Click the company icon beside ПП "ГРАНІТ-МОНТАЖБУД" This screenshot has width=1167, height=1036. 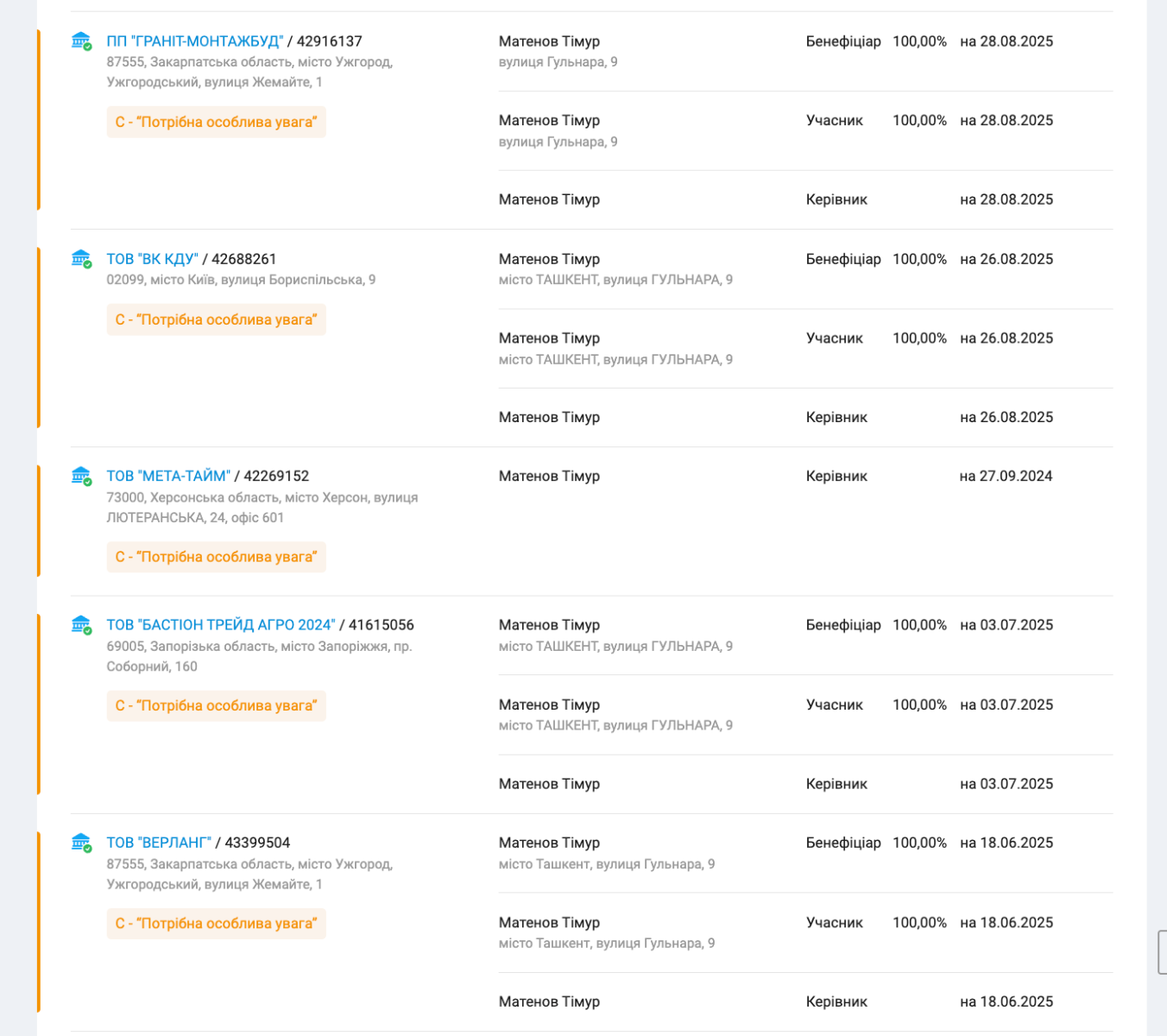[x=81, y=41]
